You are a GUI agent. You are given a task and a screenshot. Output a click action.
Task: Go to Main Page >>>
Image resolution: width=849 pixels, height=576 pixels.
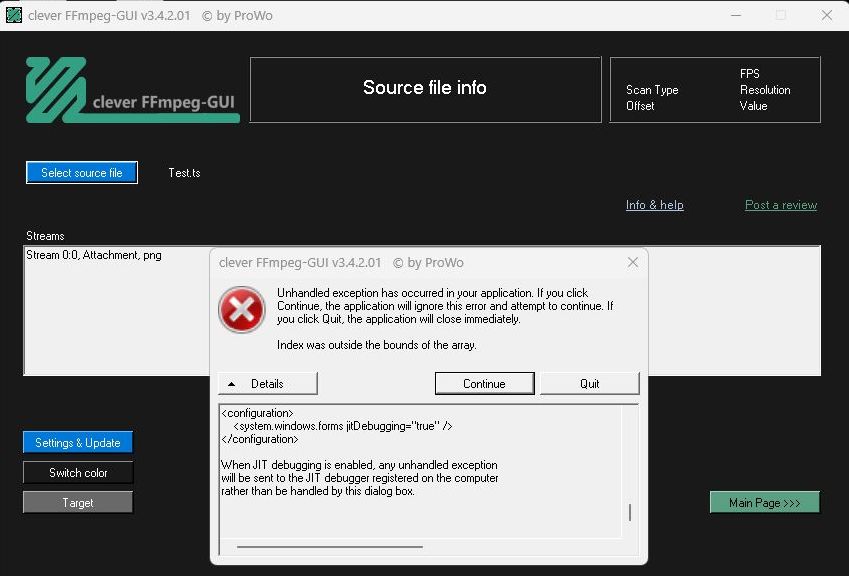[765, 503]
